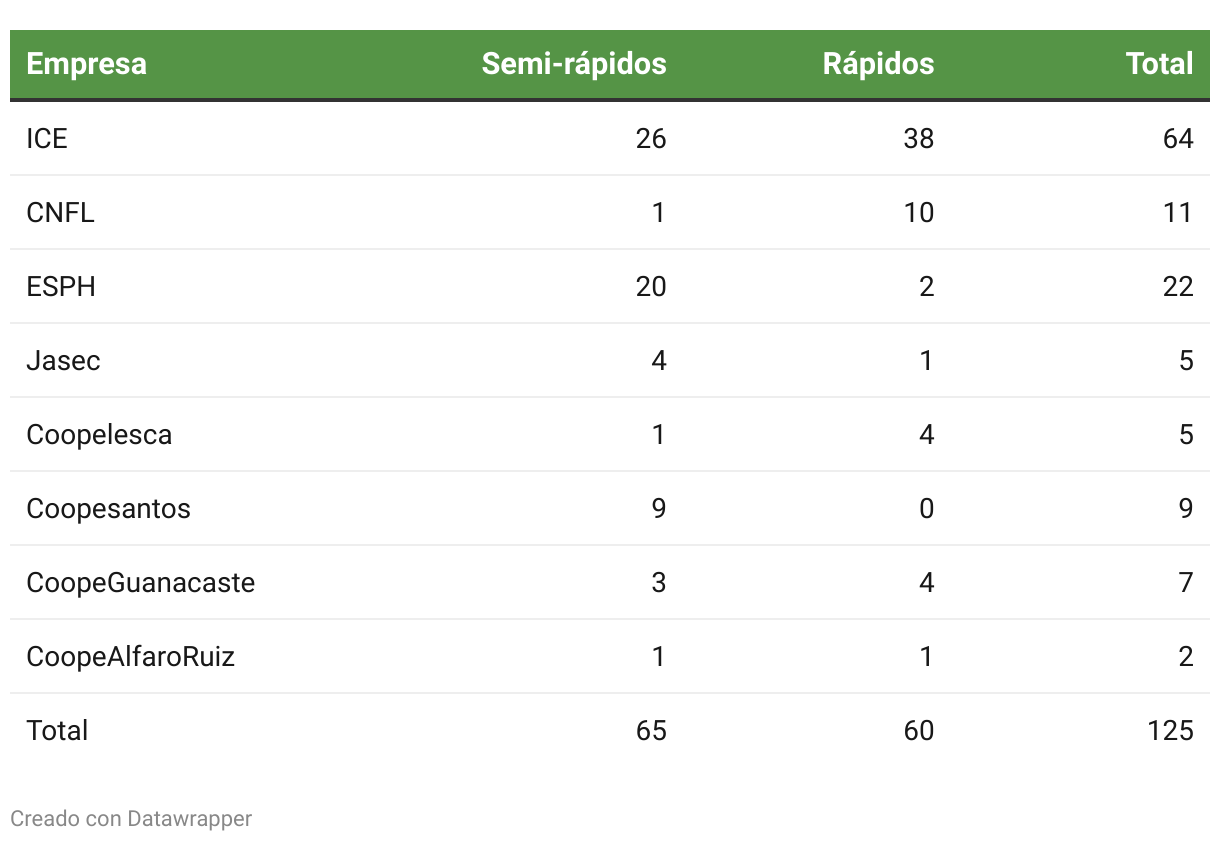Screen dimensions: 1220x842
Task: Select the Rápidos total value 60
Action: coord(917,731)
